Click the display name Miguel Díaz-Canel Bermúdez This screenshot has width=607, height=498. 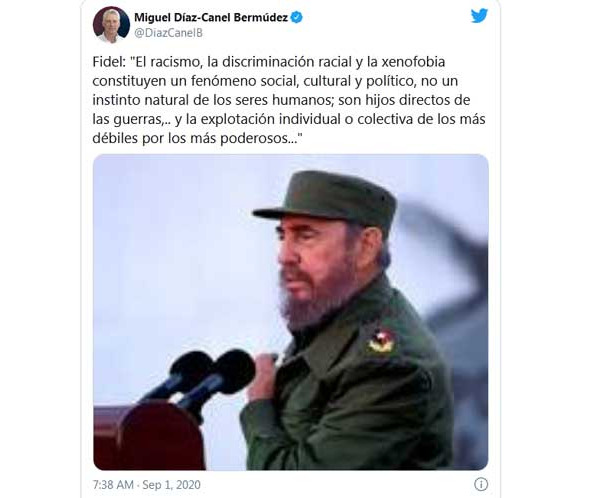pos(211,17)
